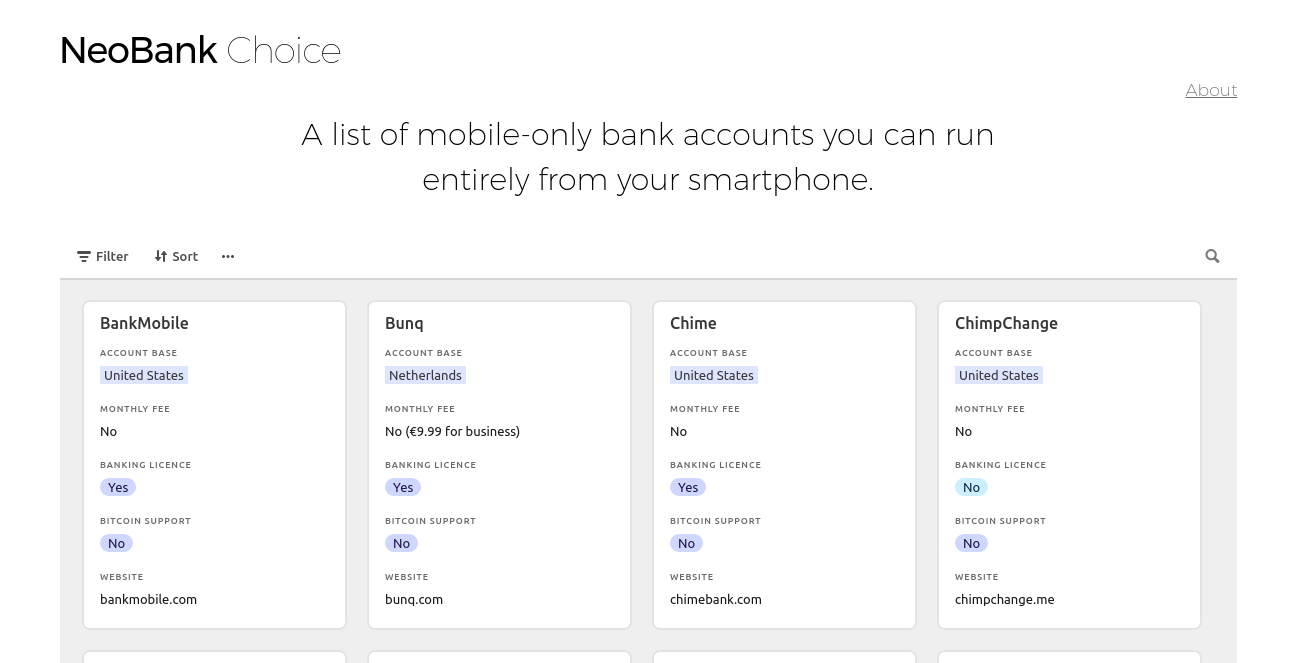Open the BankMobile card title
Screen dimensions: 1296x663
coord(144,323)
